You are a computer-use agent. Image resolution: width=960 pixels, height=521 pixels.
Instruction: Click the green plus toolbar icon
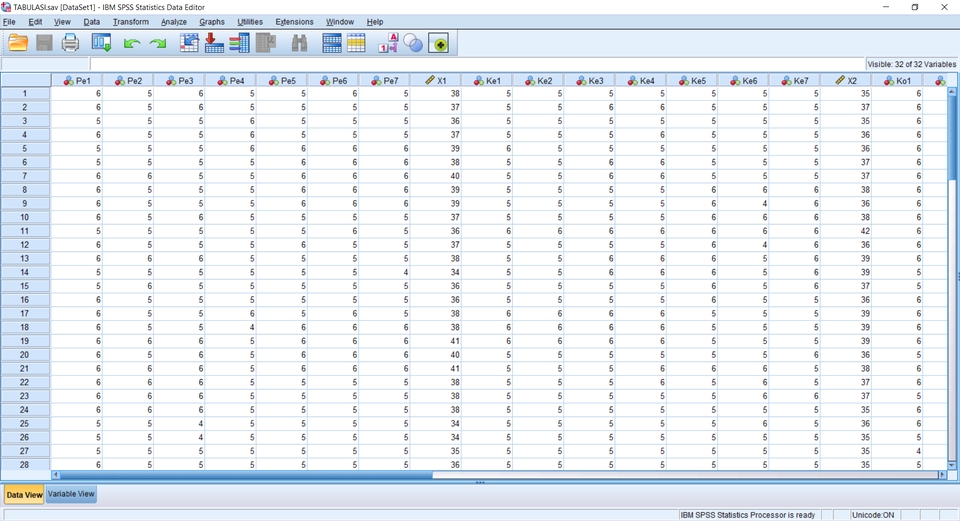tap(439, 43)
